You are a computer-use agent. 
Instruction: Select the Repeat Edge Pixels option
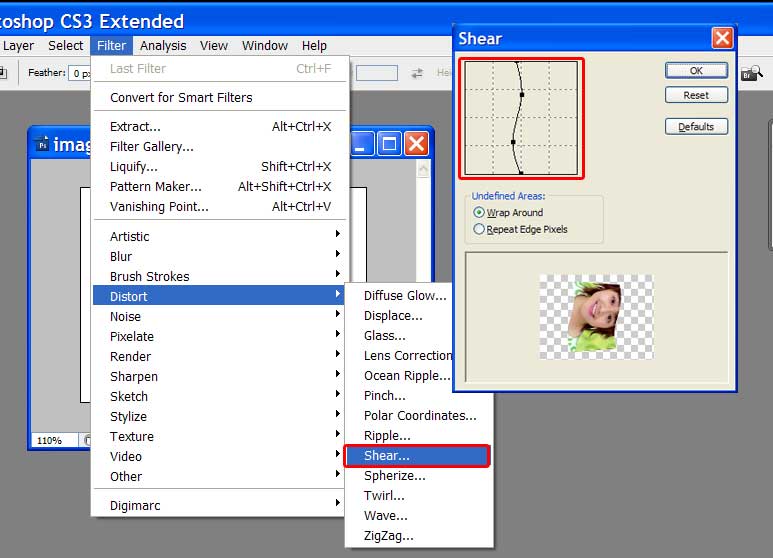pyautogui.click(x=520, y=229)
